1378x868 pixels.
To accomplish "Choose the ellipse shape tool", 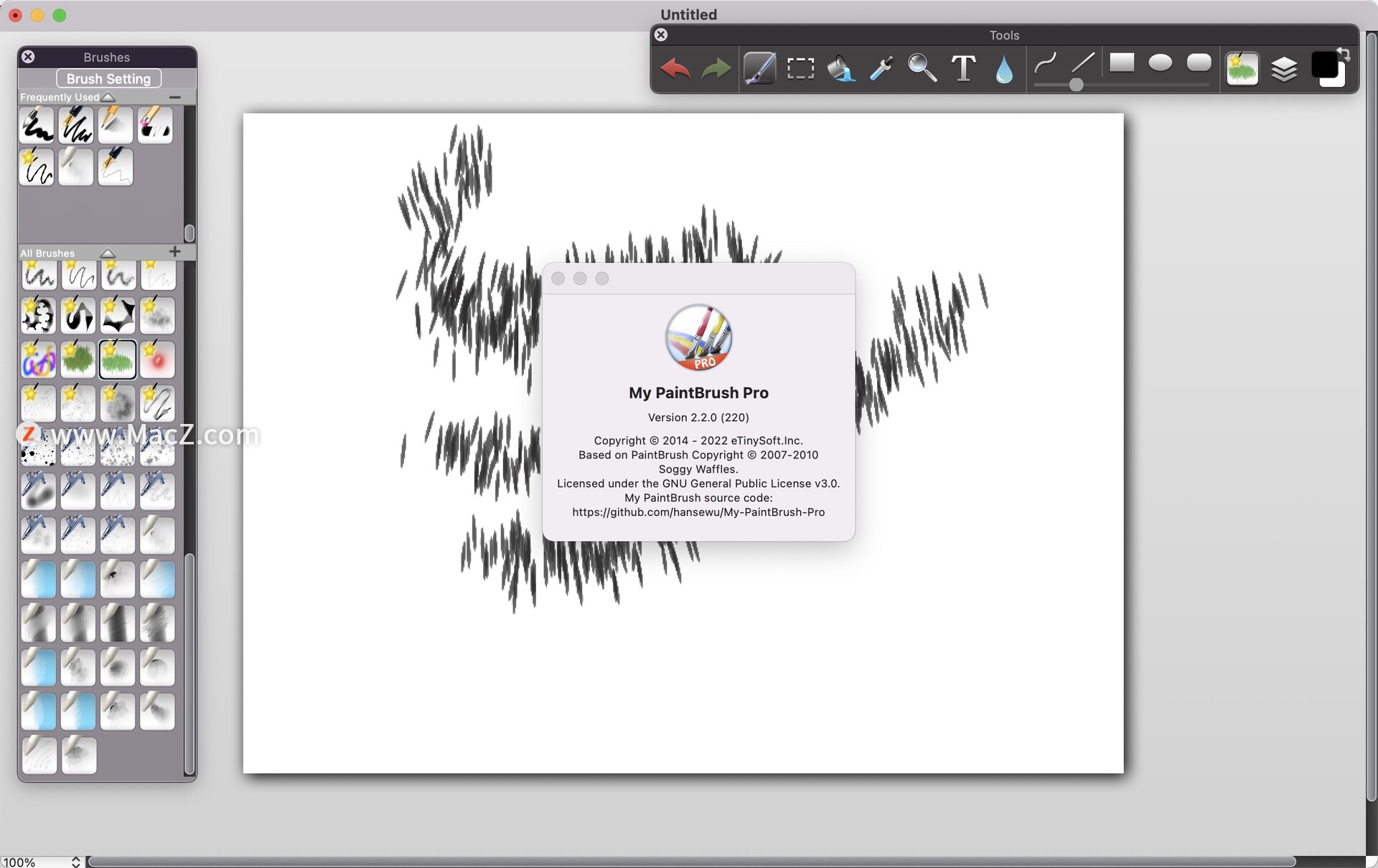I will (x=1160, y=63).
